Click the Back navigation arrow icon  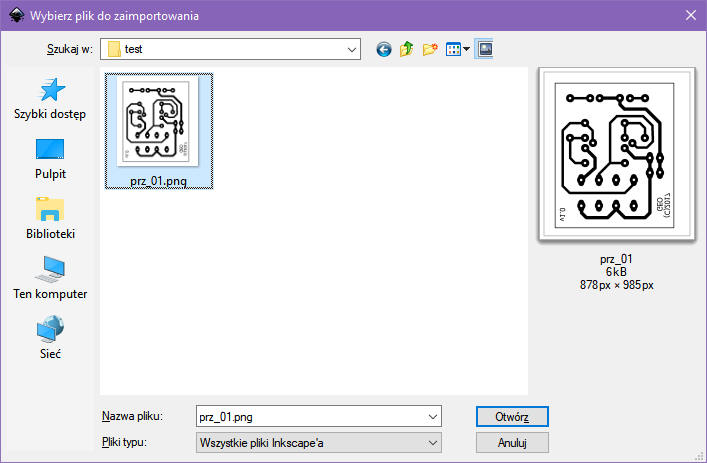pos(383,49)
